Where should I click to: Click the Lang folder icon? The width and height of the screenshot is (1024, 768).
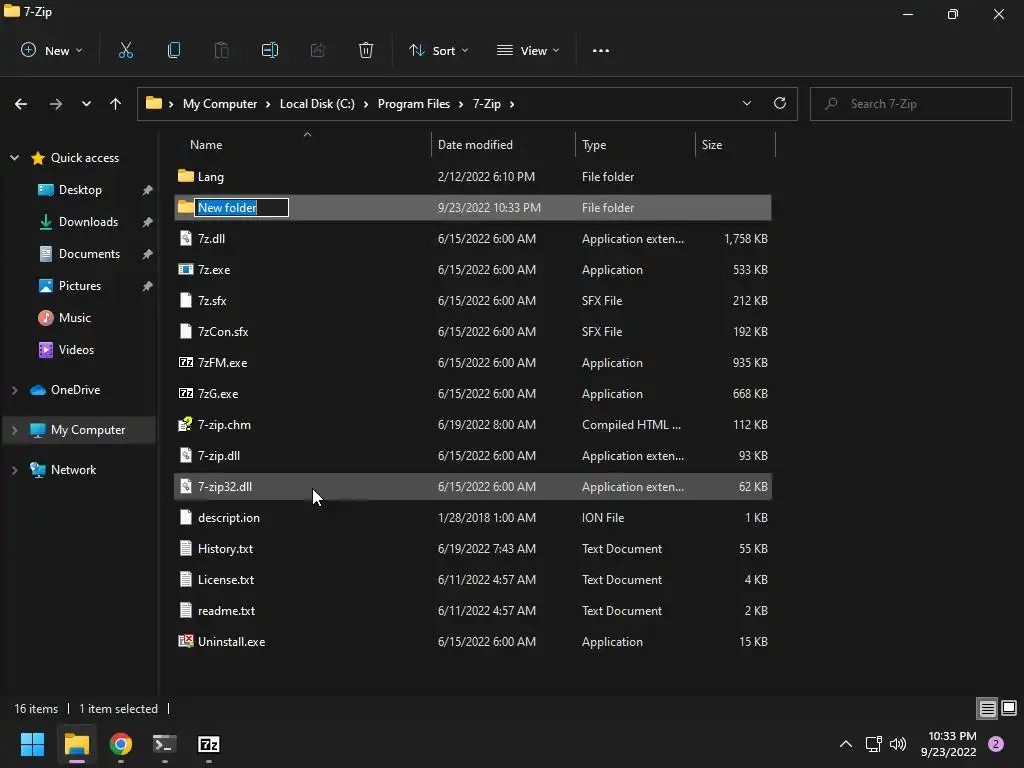tap(185, 176)
